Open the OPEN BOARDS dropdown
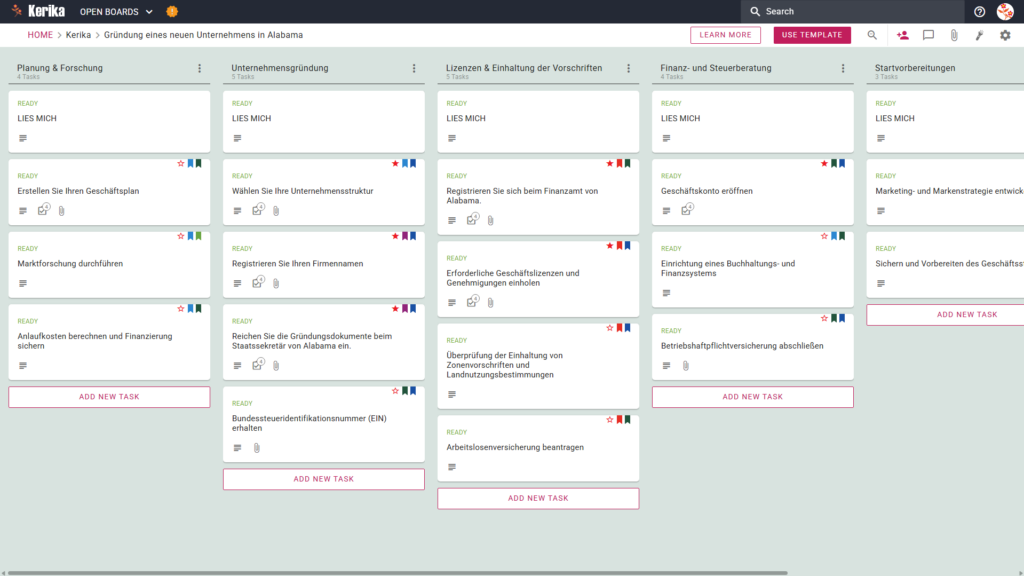The width and height of the screenshot is (1024, 576). coord(116,12)
